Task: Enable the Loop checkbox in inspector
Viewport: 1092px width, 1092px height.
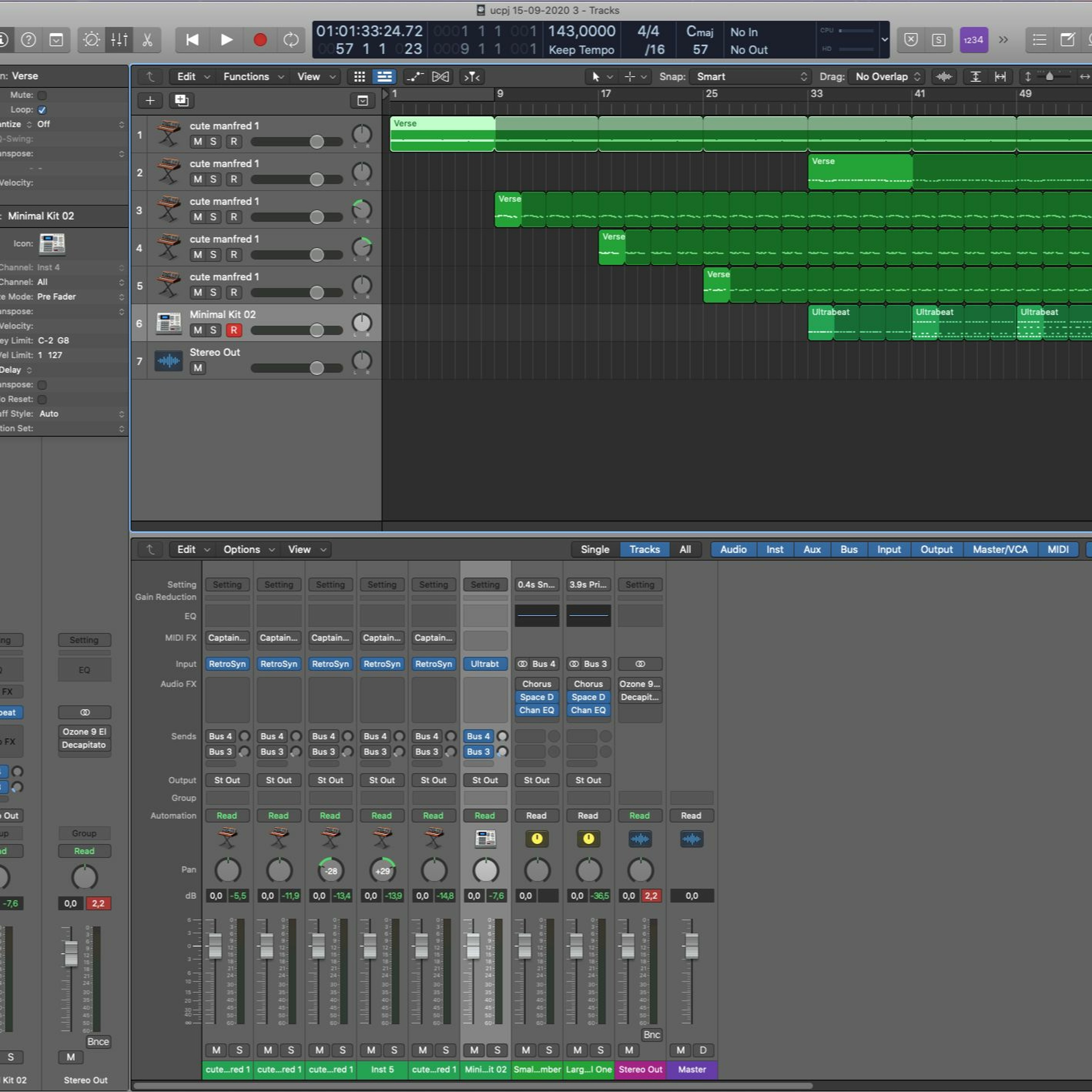Action: [42, 110]
